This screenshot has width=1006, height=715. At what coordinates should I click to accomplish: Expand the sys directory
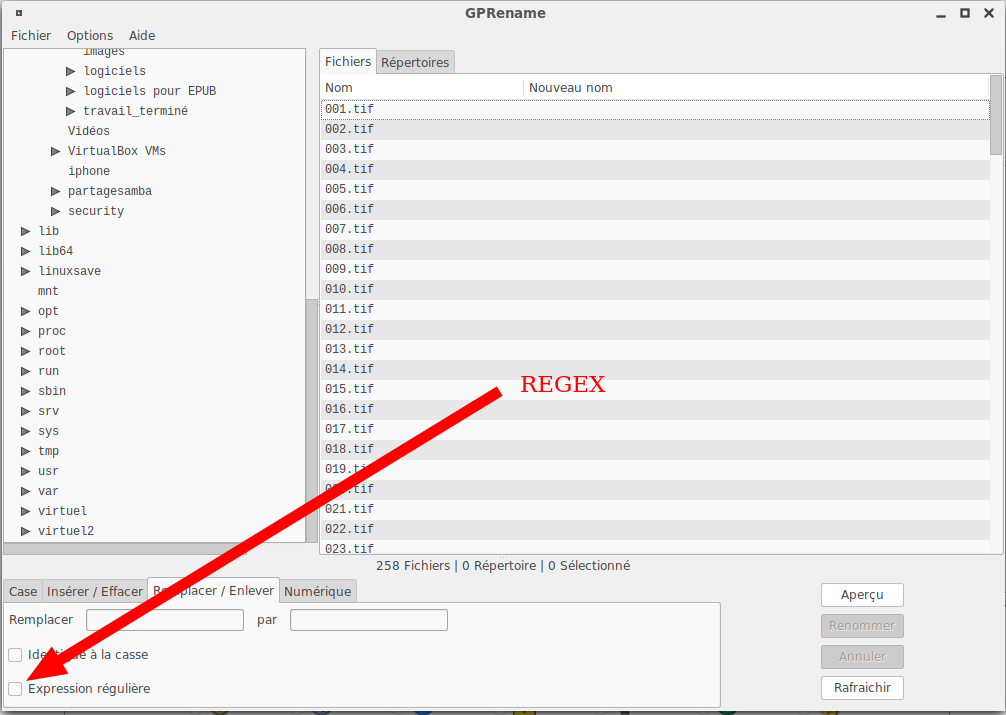[x=26, y=431]
